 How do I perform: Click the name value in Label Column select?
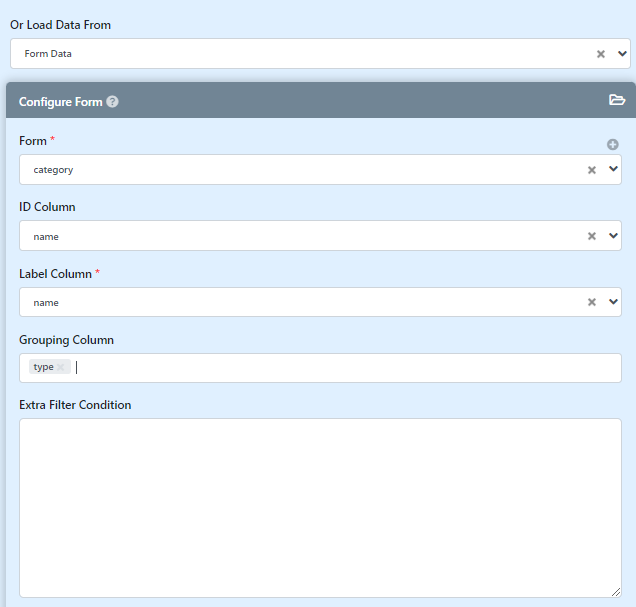click(46, 303)
